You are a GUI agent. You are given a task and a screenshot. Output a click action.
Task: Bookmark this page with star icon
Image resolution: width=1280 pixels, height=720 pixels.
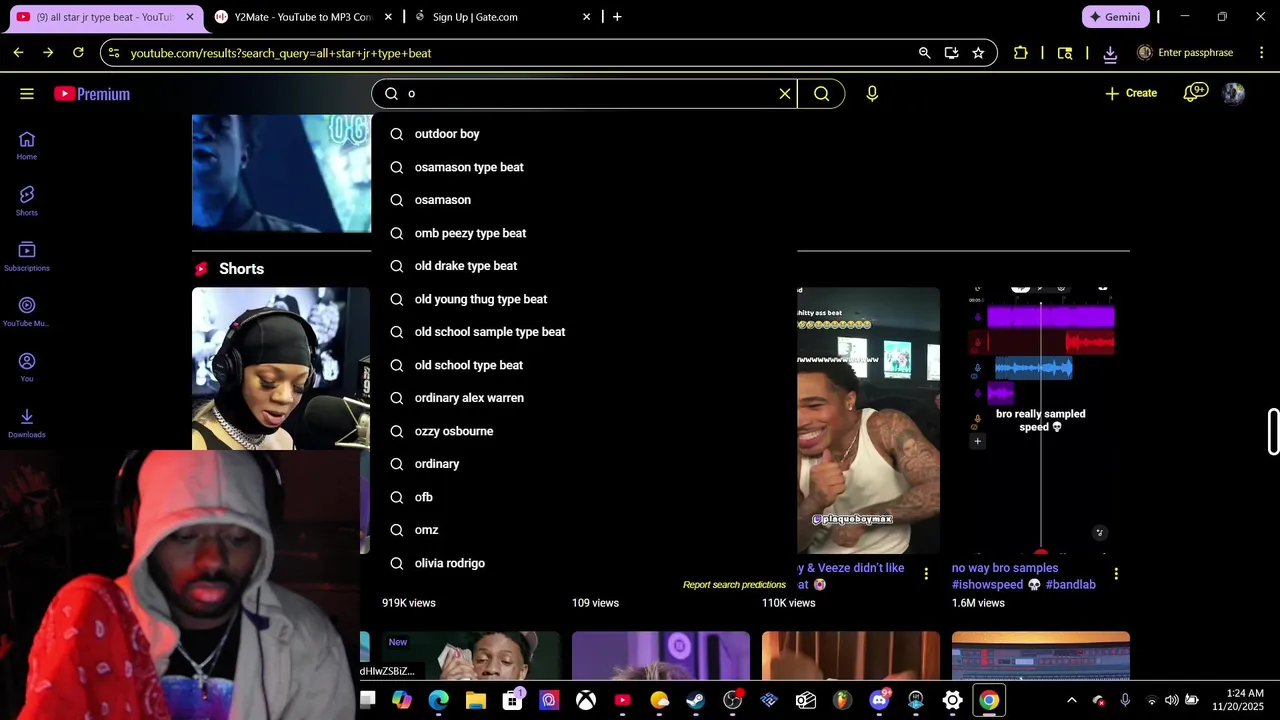978,53
